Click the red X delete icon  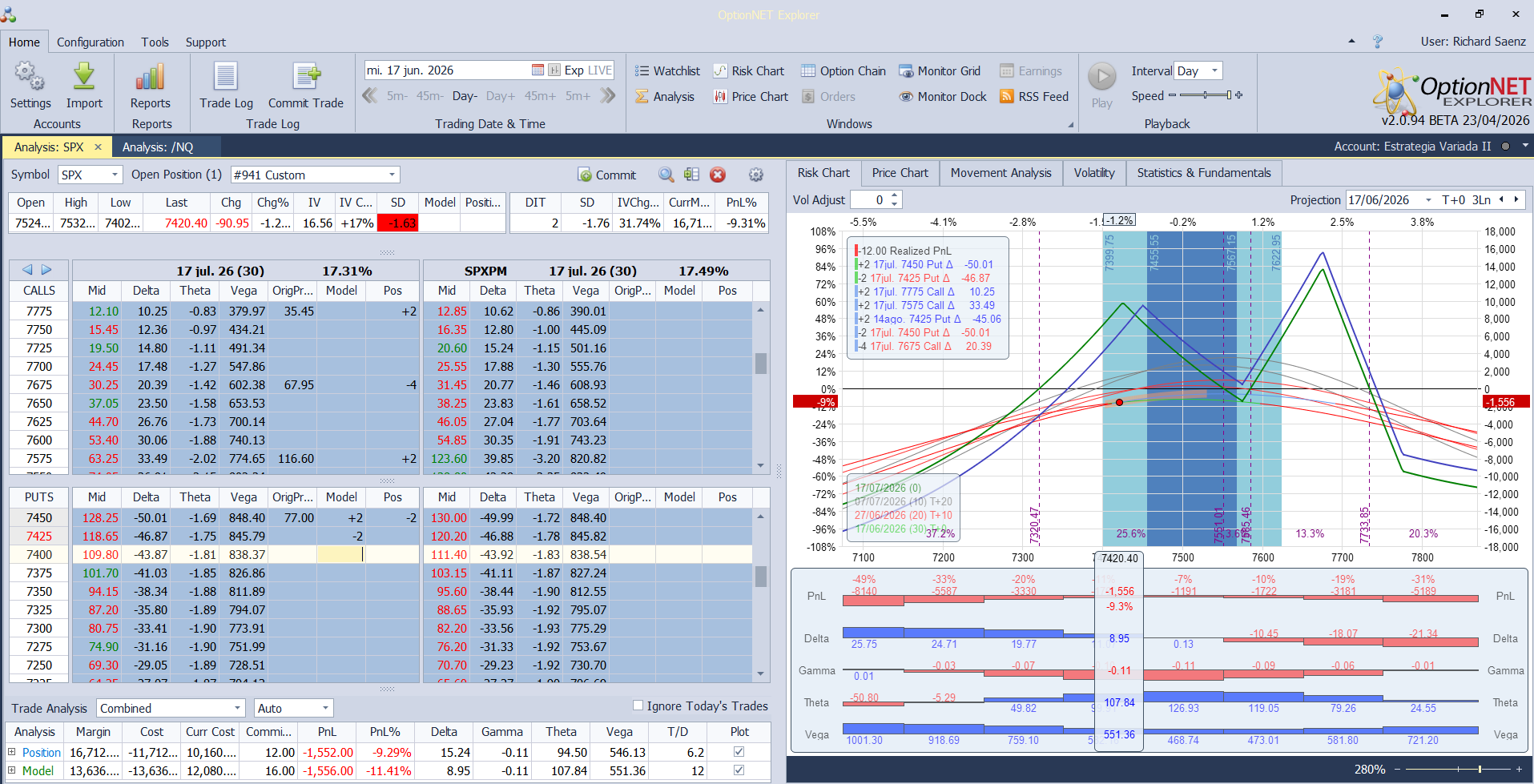coord(718,175)
